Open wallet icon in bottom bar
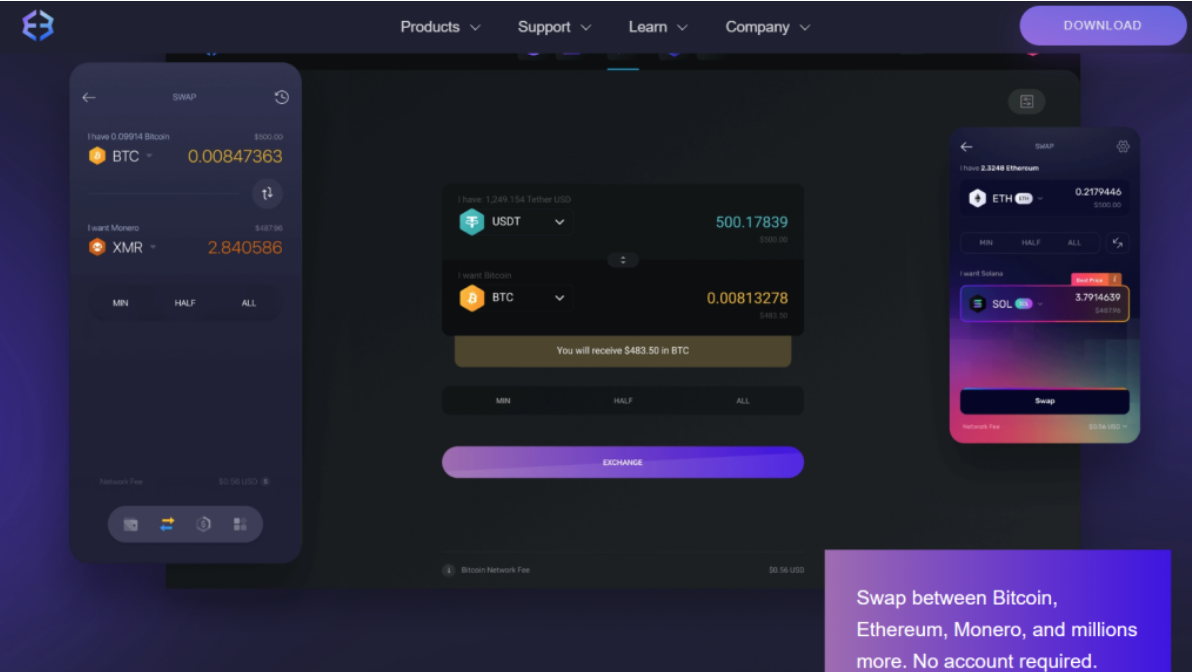 coord(131,525)
